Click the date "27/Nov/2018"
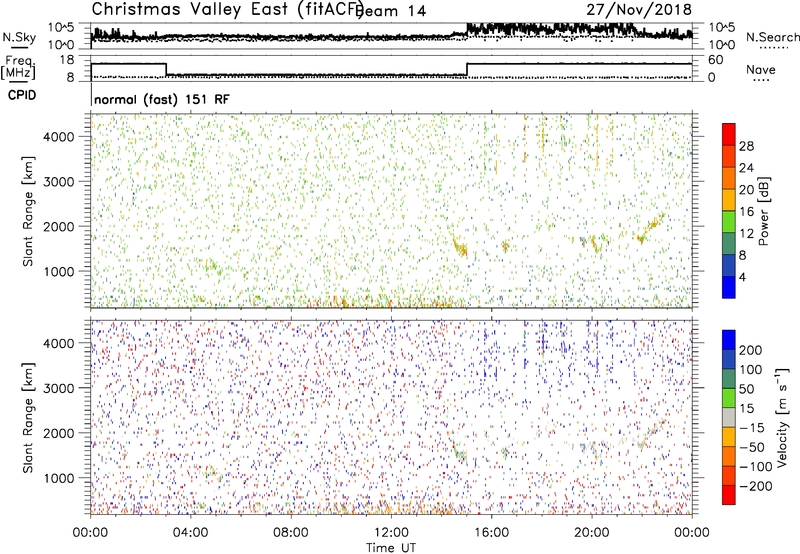Image resolution: width=800 pixels, height=554 pixels. click(x=639, y=10)
